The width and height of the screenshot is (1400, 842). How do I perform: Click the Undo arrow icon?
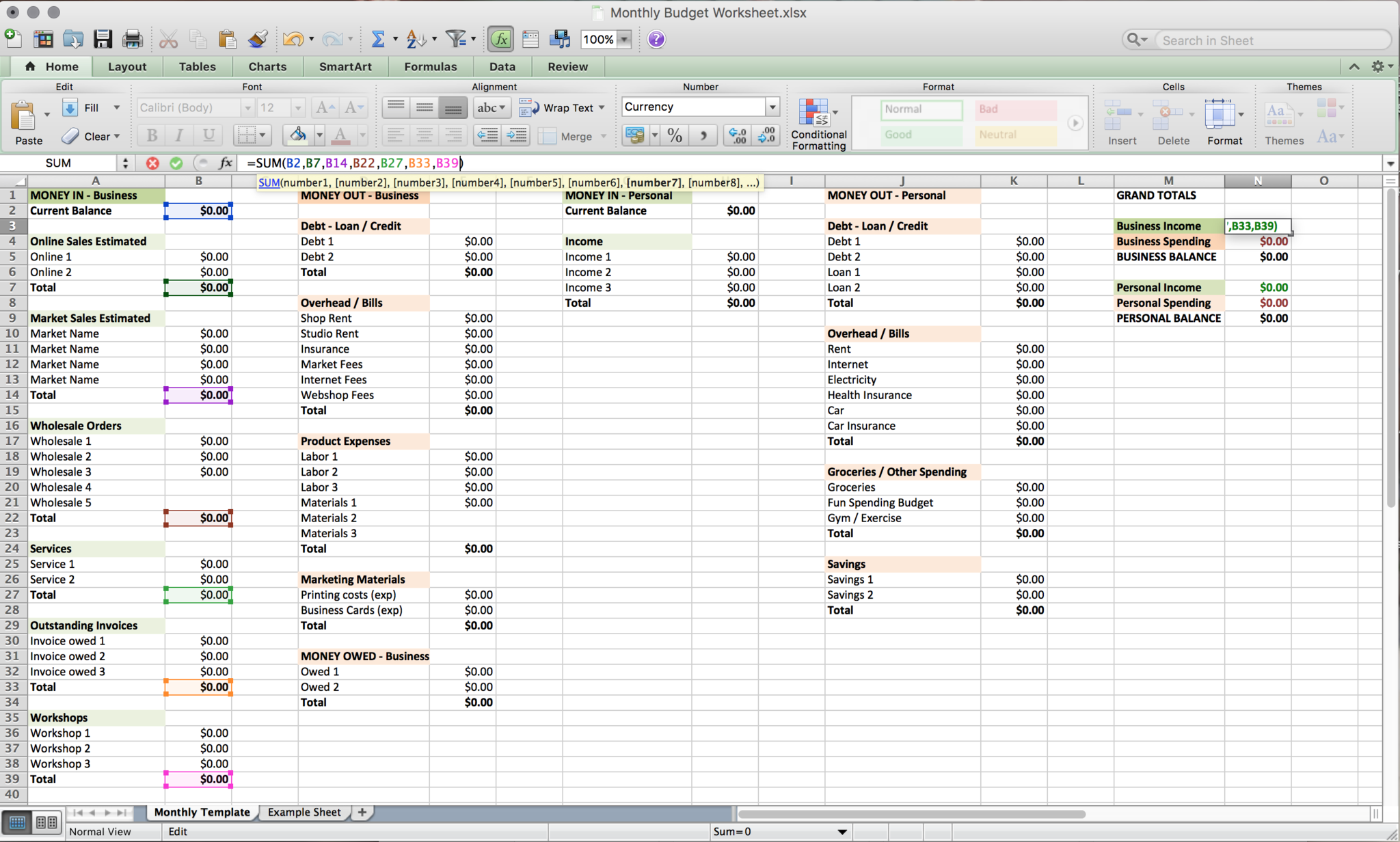pyautogui.click(x=293, y=39)
